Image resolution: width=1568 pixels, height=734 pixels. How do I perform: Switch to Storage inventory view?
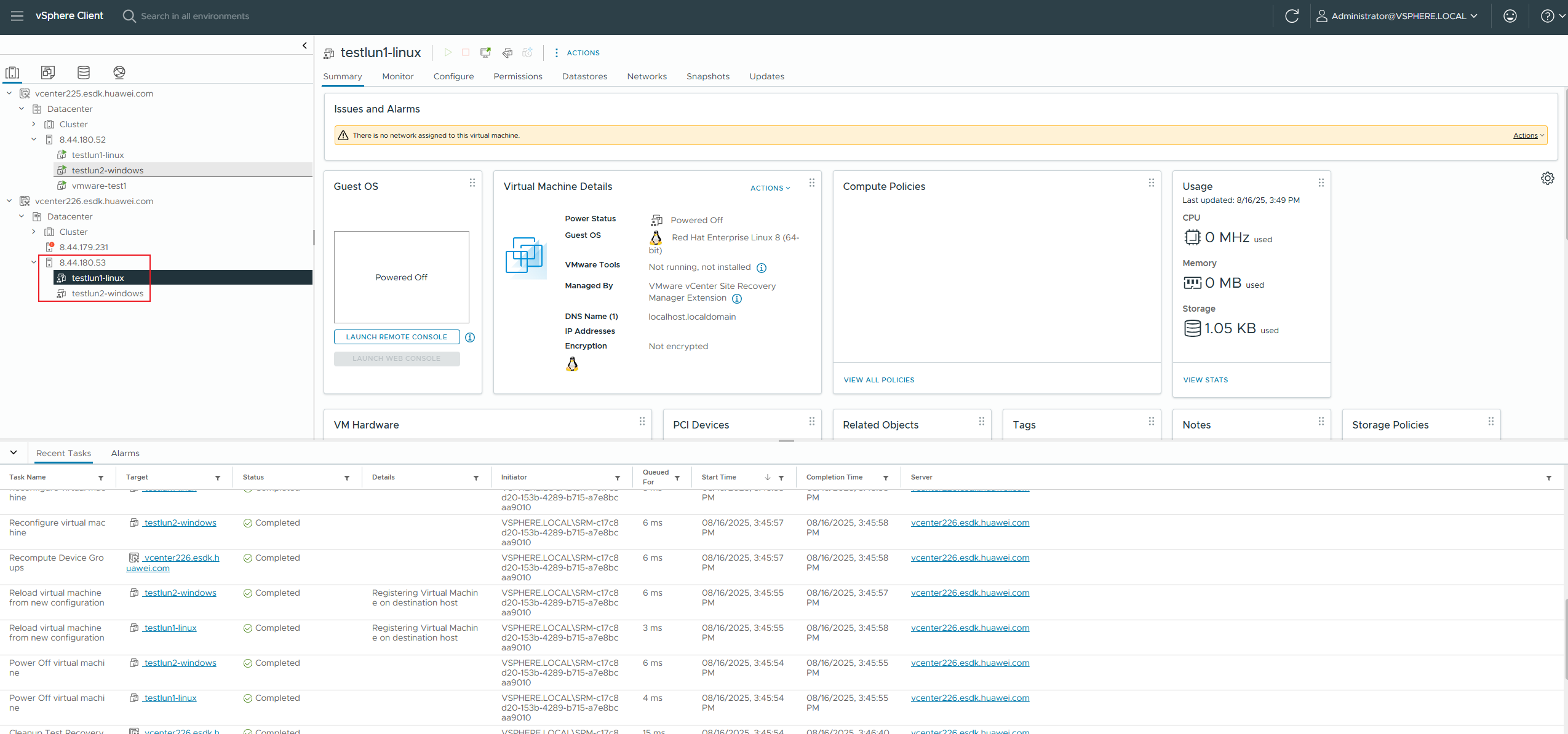pyautogui.click(x=84, y=73)
